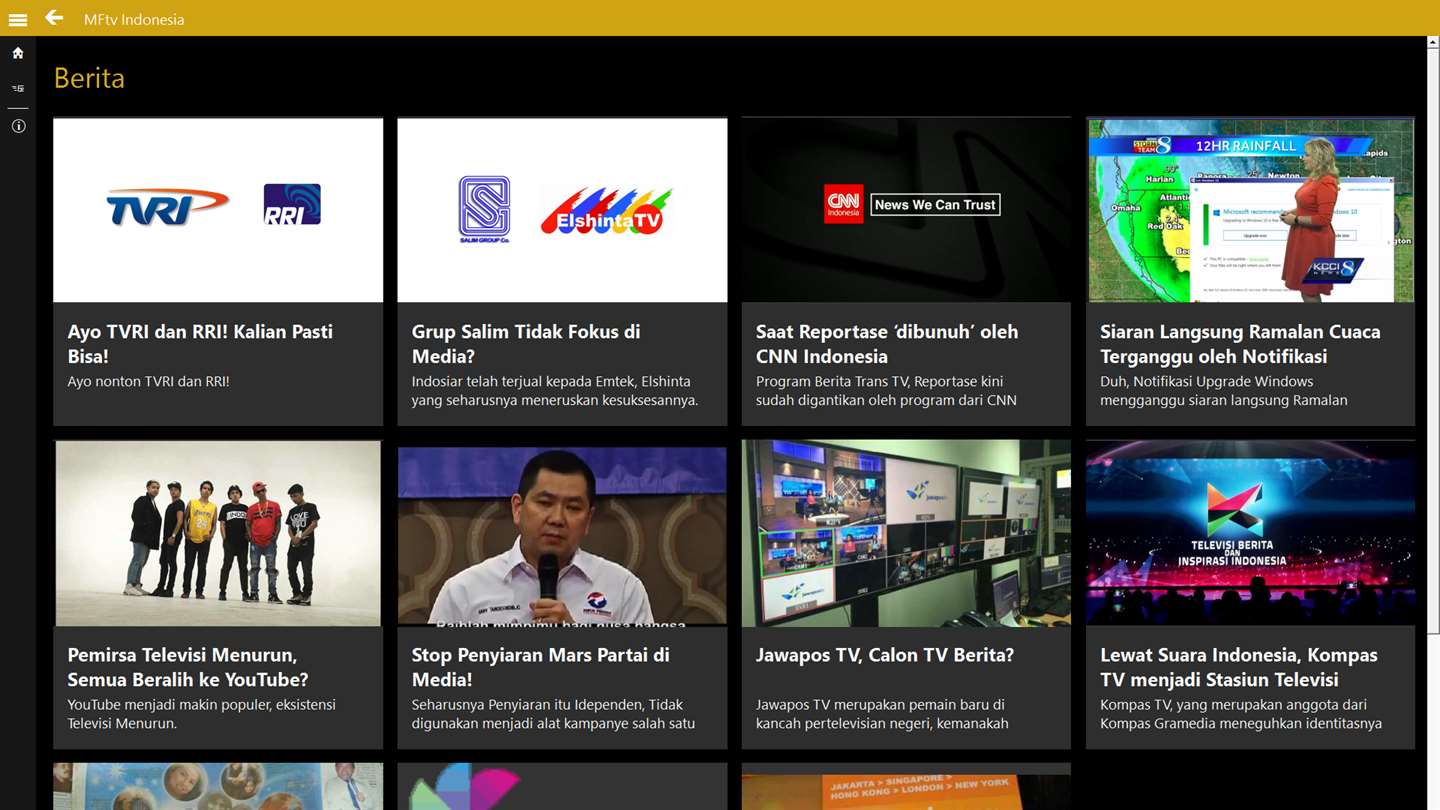Click 'Kompas TV, yang merupakan anggota' description
The width and height of the screenshot is (1440, 810).
1241,714
